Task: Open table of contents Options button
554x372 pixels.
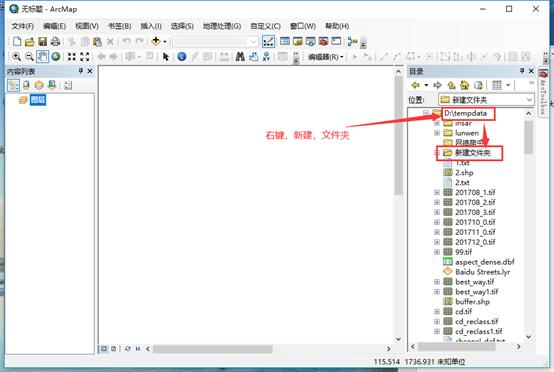Action: tap(68, 85)
